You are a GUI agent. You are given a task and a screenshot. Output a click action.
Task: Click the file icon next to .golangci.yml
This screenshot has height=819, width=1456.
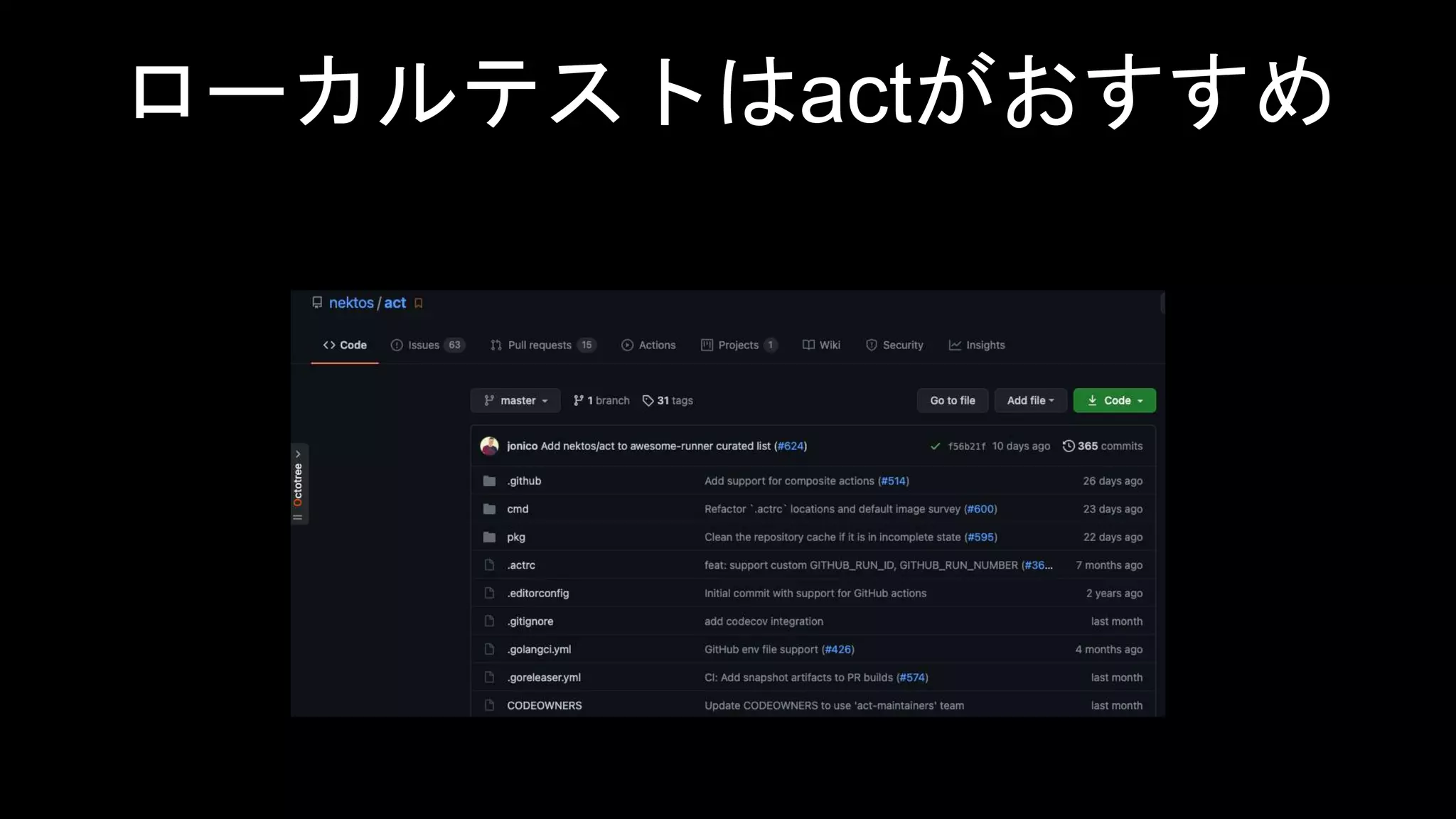tap(489, 649)
